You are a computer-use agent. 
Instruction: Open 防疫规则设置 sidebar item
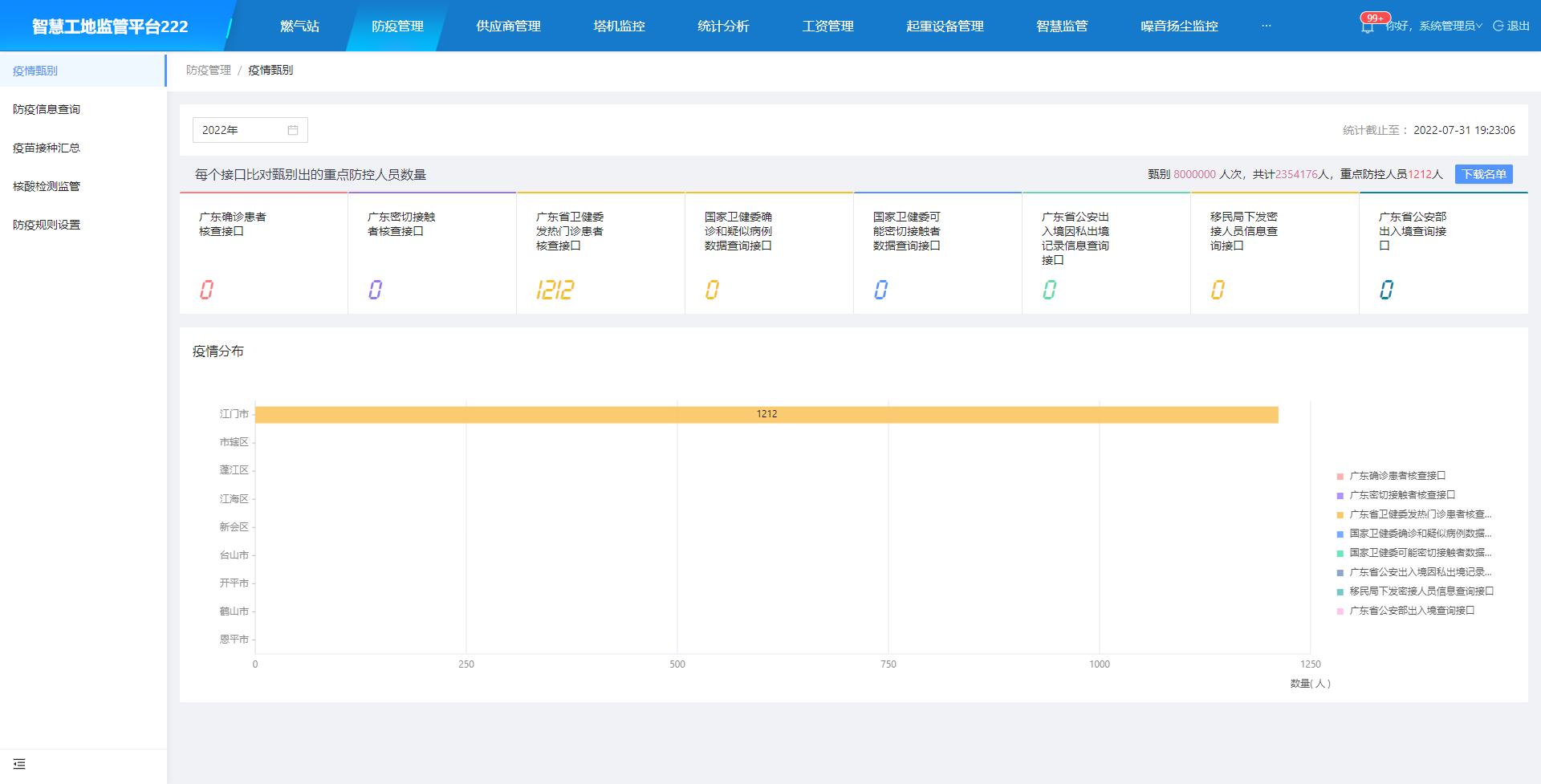coord(83,225)
